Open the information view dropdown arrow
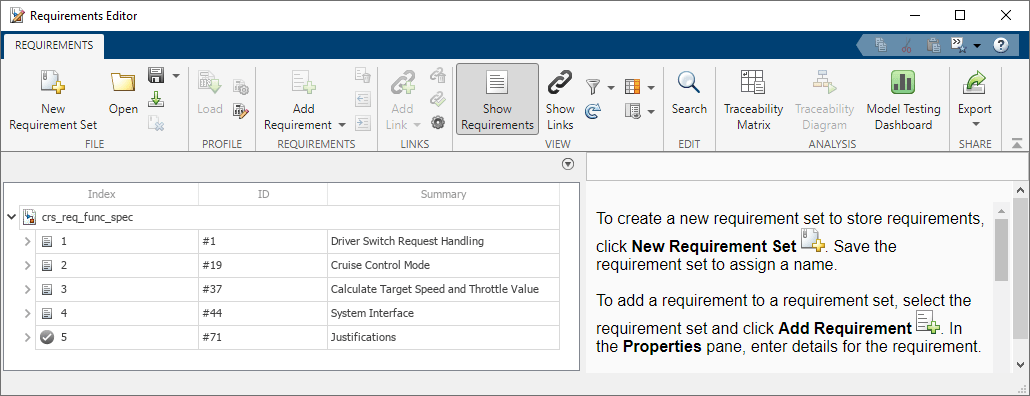The width and height of the screenshot is (1030, 396). coord(650,112)
